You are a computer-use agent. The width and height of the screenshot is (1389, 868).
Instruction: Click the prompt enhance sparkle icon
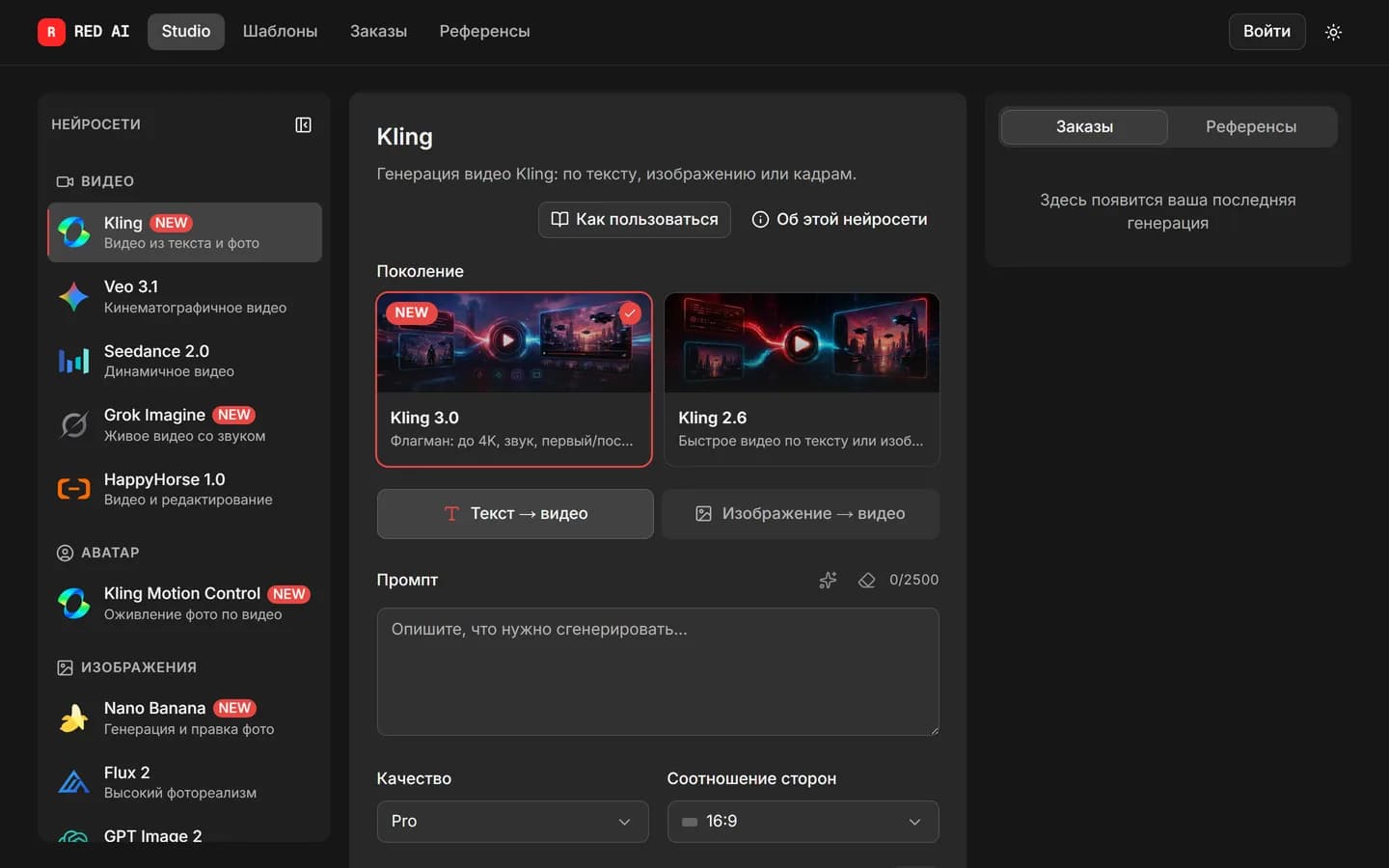click(x=828, y=580)
